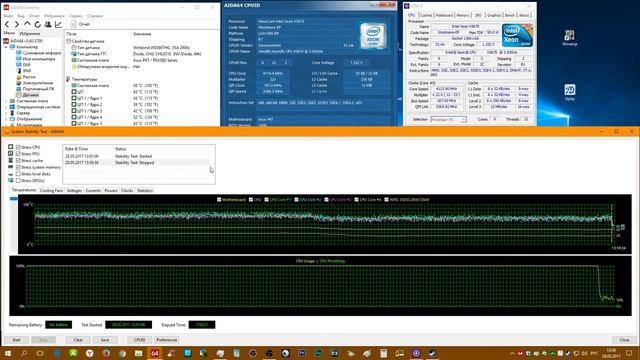Click the Clear button in Stability Test
Screen dimensions: 640x360
78,340
